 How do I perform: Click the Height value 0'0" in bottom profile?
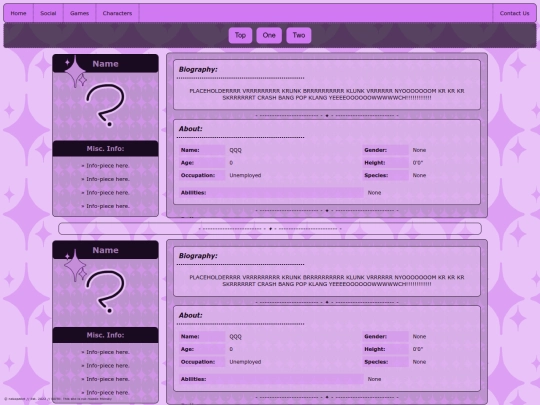pyautogui.click(x=418, y=349)
